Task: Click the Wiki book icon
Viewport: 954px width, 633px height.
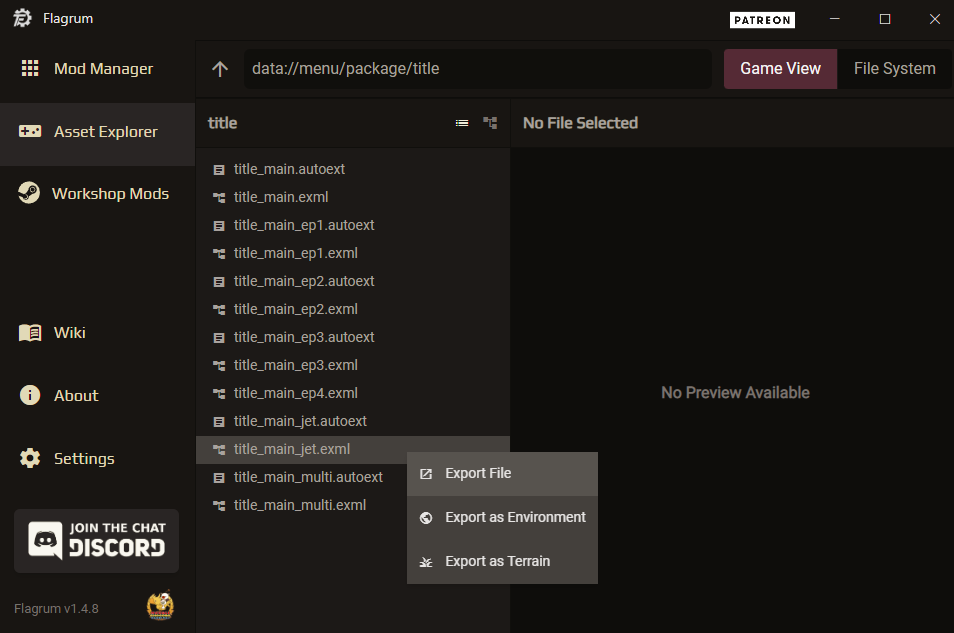Action: pos(30,333)
